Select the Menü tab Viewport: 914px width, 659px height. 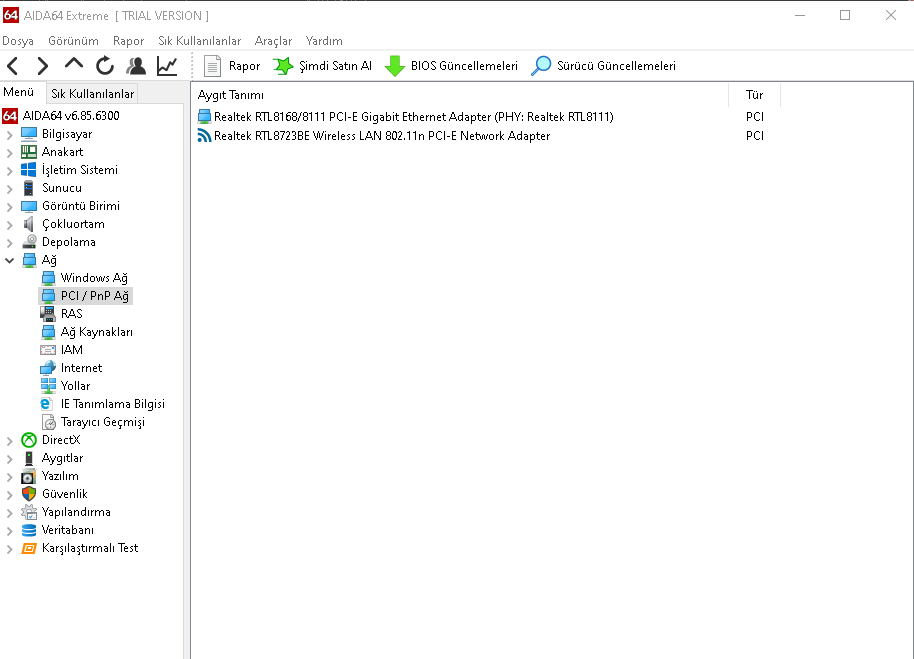(x=19, y=92)
